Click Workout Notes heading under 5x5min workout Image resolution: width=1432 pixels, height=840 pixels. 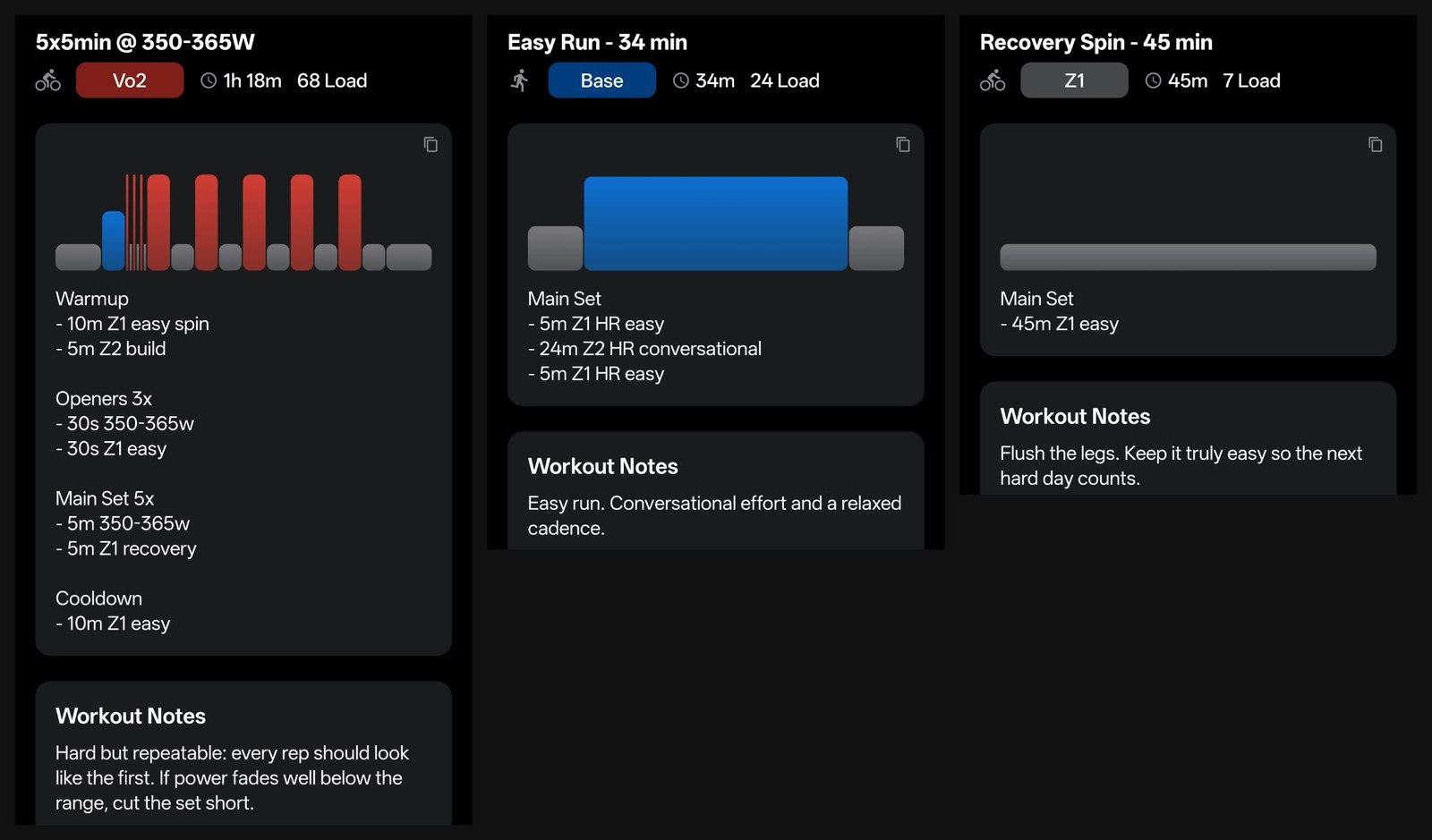click(x=131, y=716)
